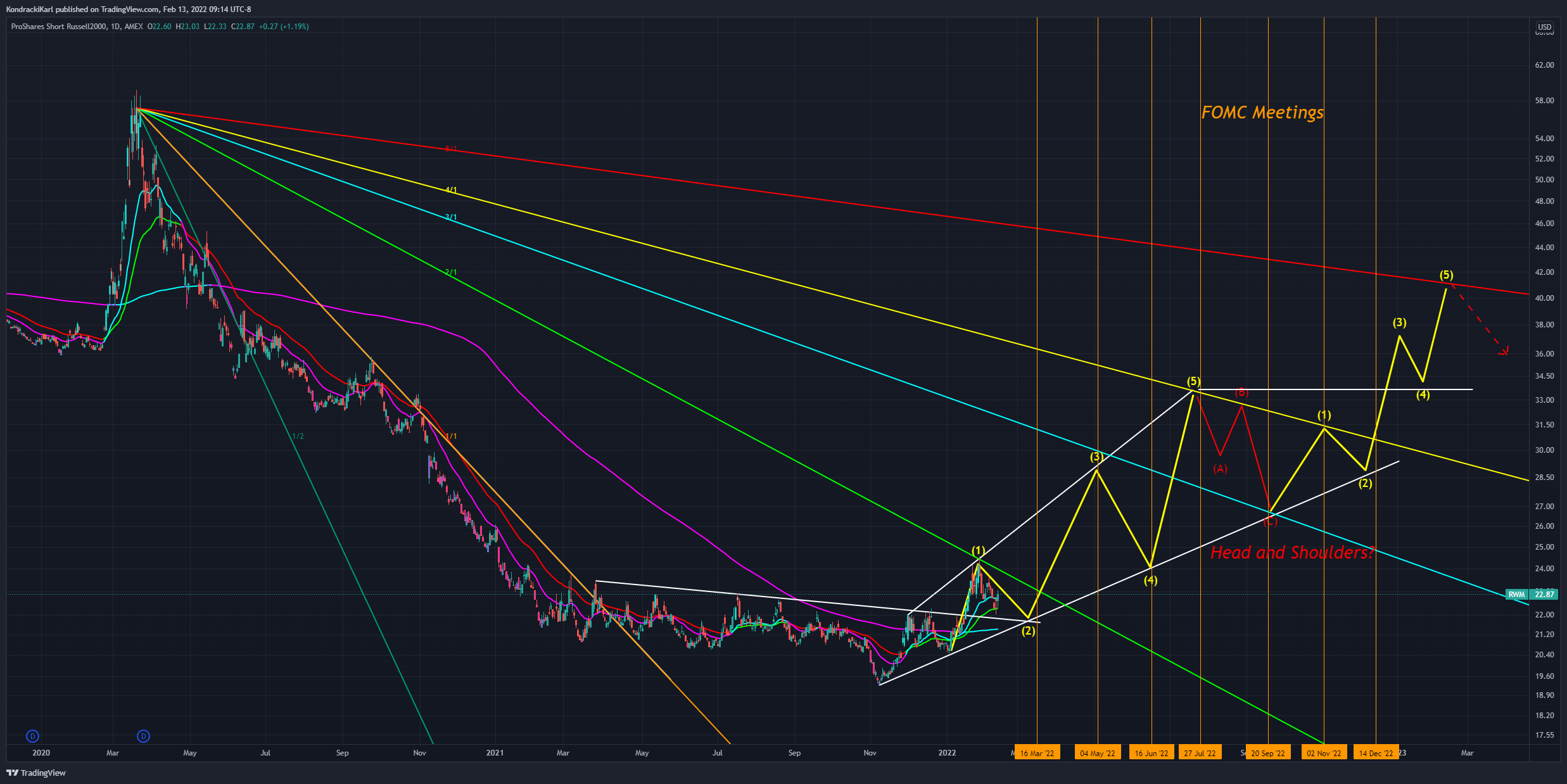Click the 42.00 price axis label
Image resolution: width=1567 pixels, height=784 pixels.
[x=1545, y=272]
